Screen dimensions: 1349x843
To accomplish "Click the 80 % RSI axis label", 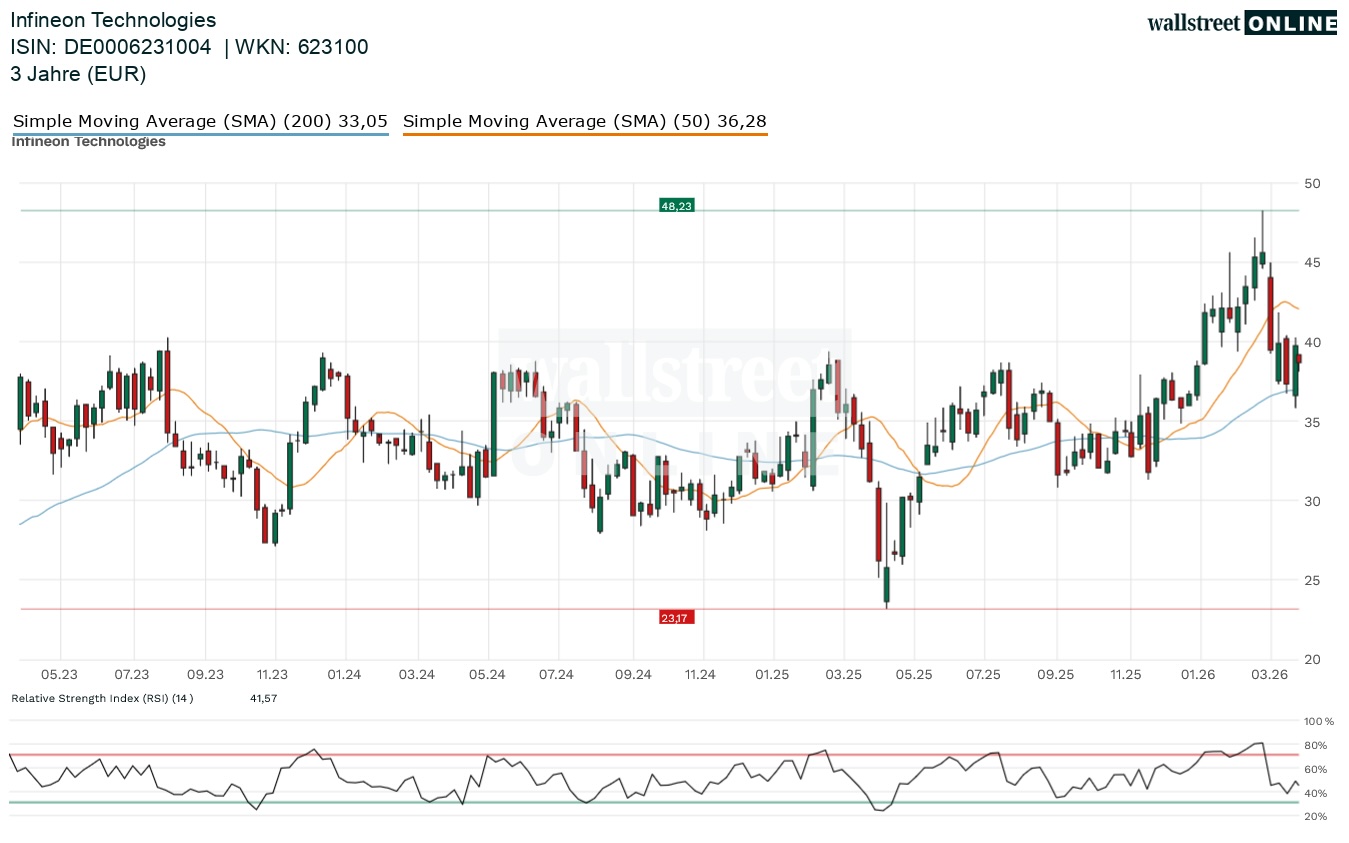I will tap(1315, 745).
